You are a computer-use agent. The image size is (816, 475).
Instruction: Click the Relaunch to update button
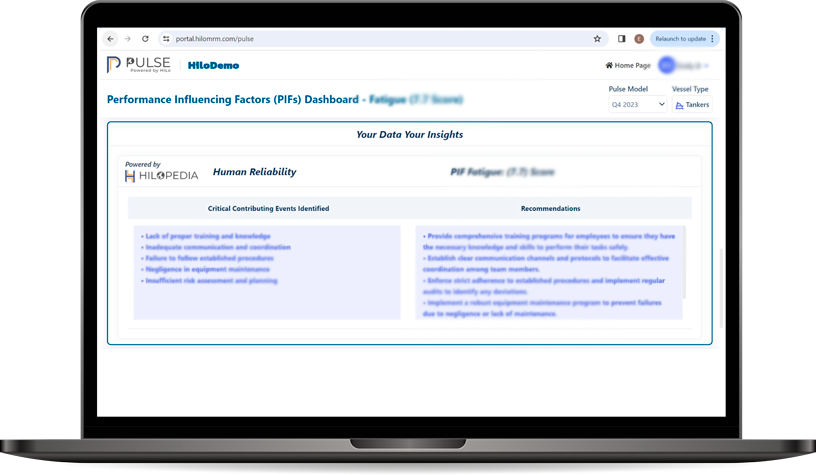(x=680, y=39)
